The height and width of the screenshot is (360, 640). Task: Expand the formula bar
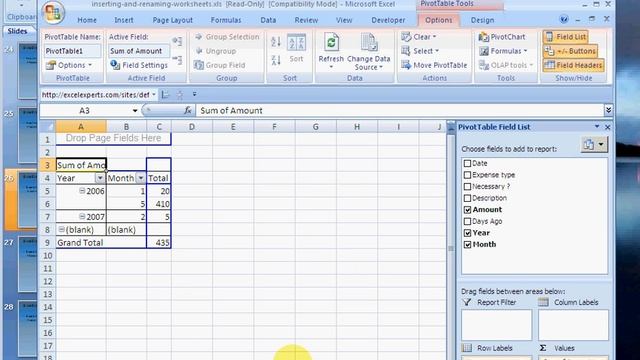(x=608, y=110)
